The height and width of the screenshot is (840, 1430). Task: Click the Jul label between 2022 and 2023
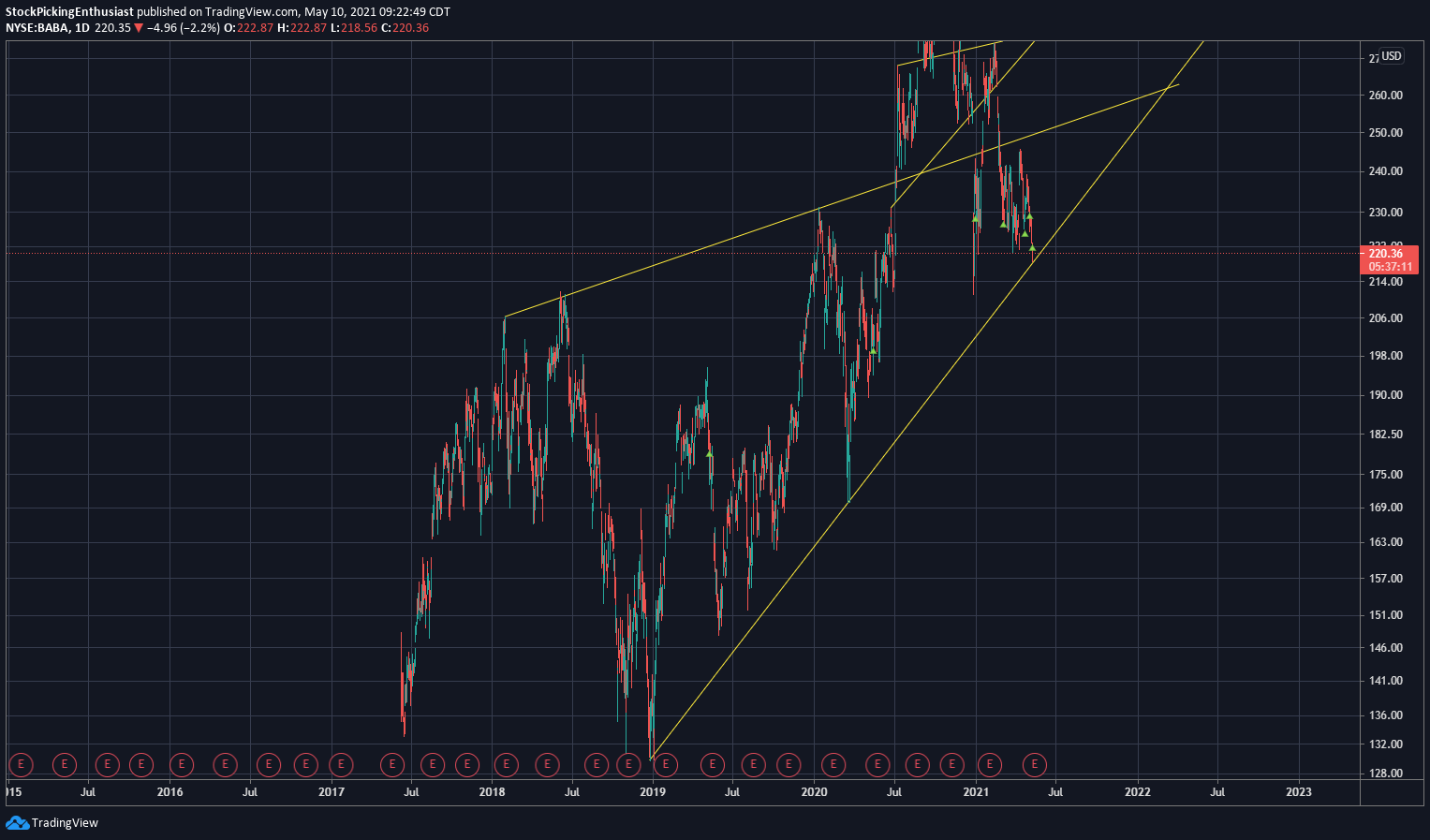pos(1217,792)
